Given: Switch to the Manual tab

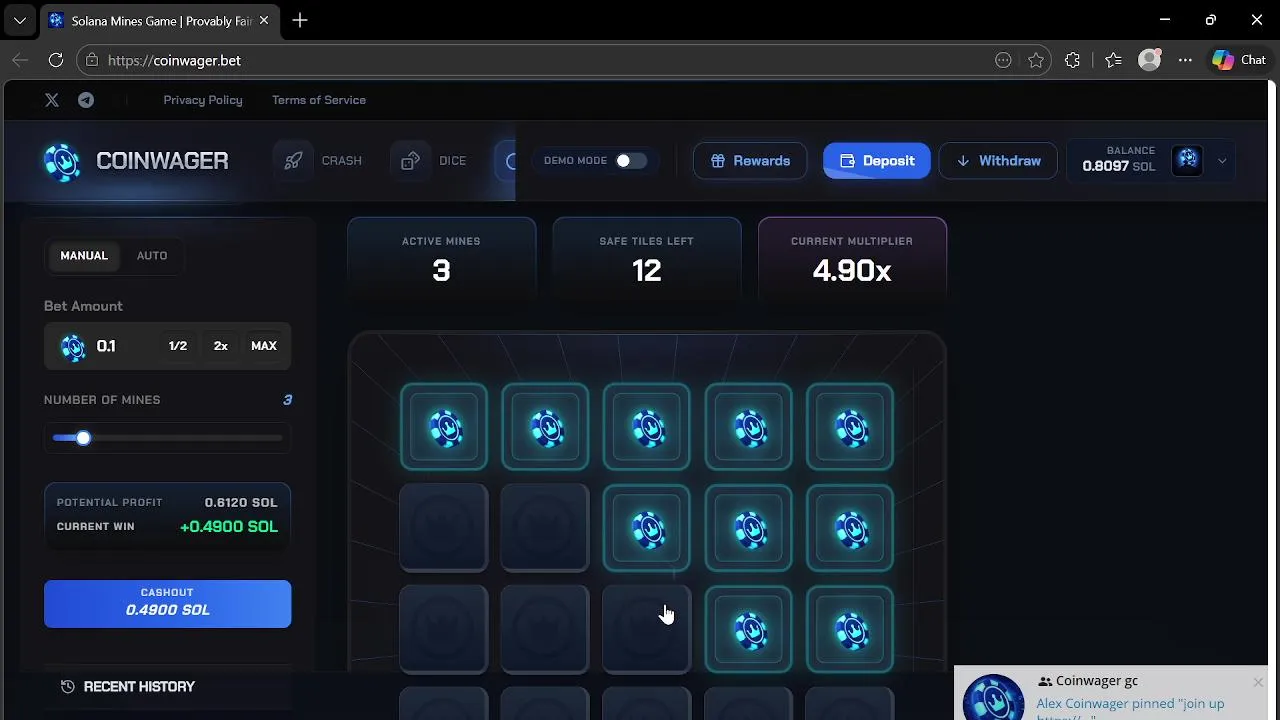Looking at the screenshot, I should [x=84, y=256].
